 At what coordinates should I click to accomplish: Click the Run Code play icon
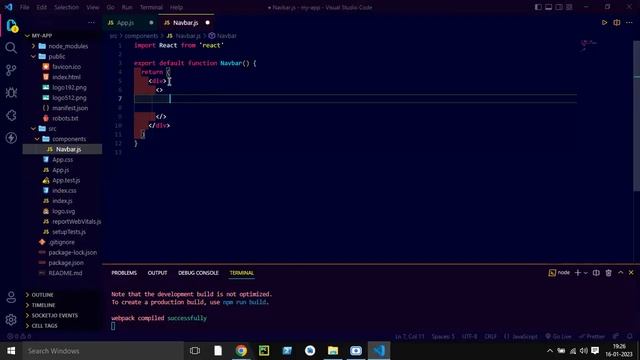coord(604,22)
